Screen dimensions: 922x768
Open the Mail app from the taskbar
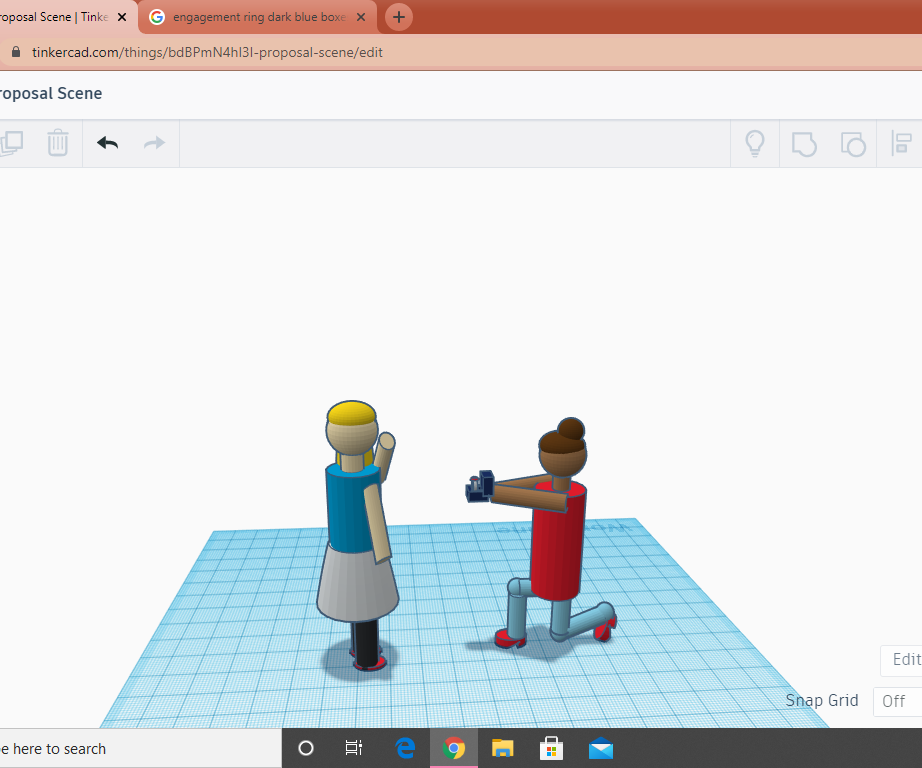[600, 747]
